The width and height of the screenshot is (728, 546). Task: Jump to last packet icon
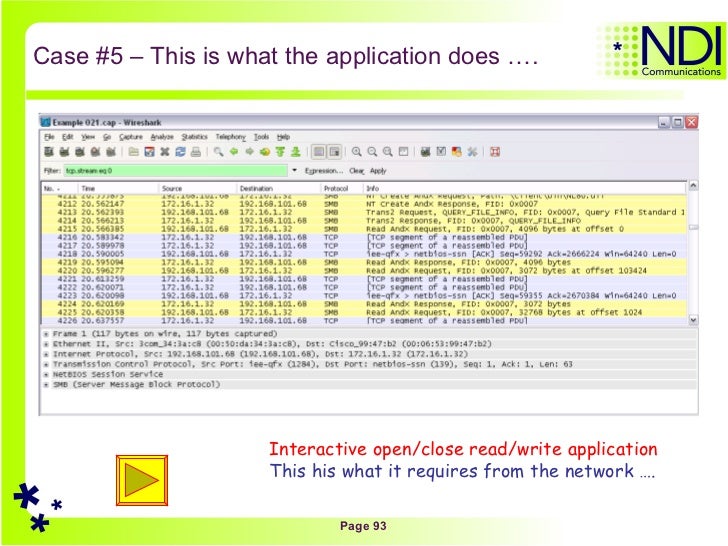pyautogui.click(x=296, y=152)
